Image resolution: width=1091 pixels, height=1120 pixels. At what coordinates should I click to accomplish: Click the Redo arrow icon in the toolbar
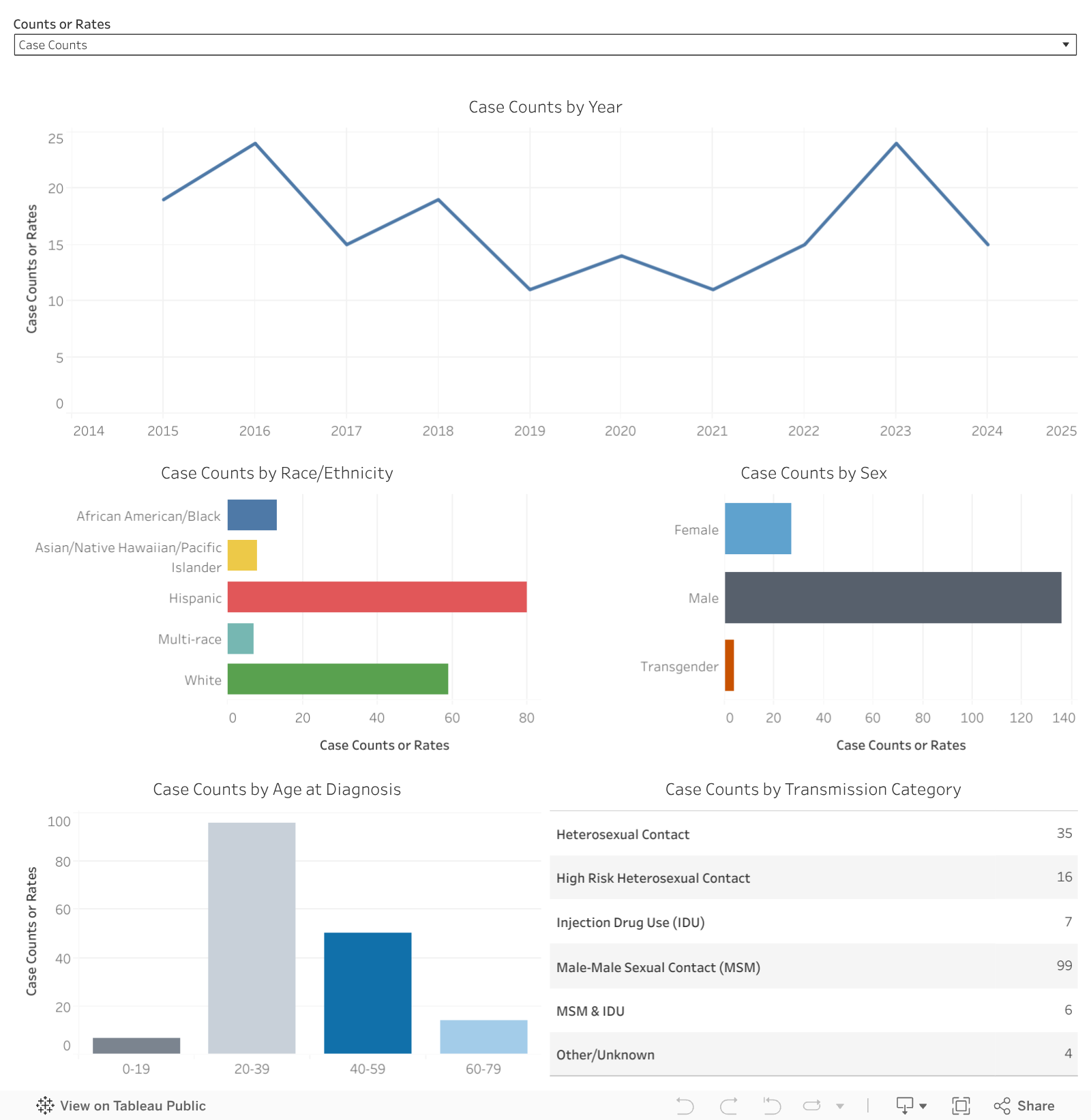point(729,1106)
